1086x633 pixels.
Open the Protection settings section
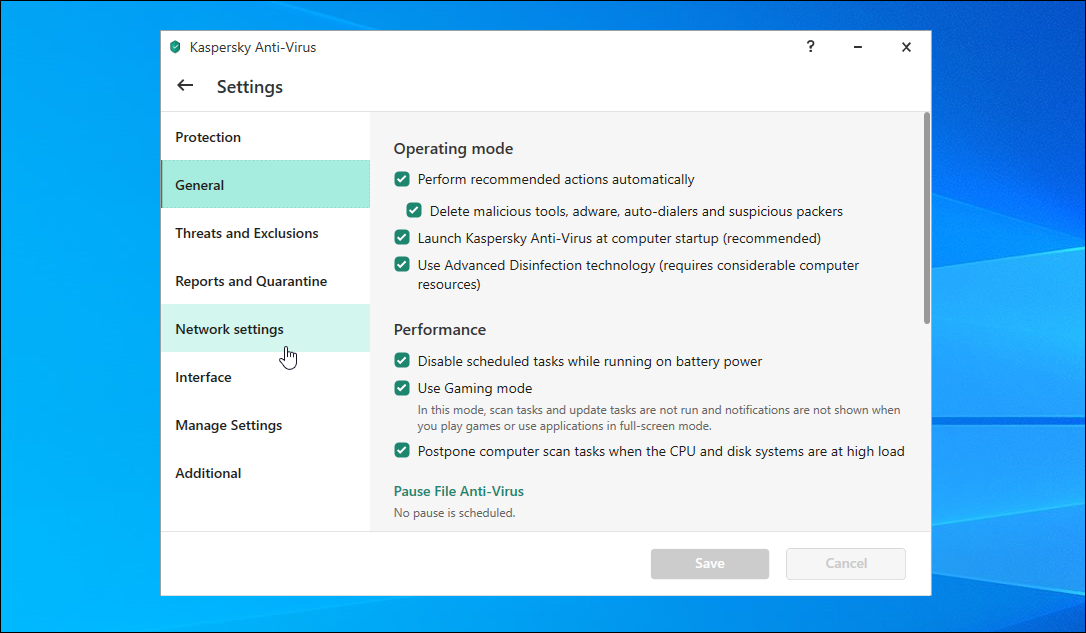click(208, 137)
